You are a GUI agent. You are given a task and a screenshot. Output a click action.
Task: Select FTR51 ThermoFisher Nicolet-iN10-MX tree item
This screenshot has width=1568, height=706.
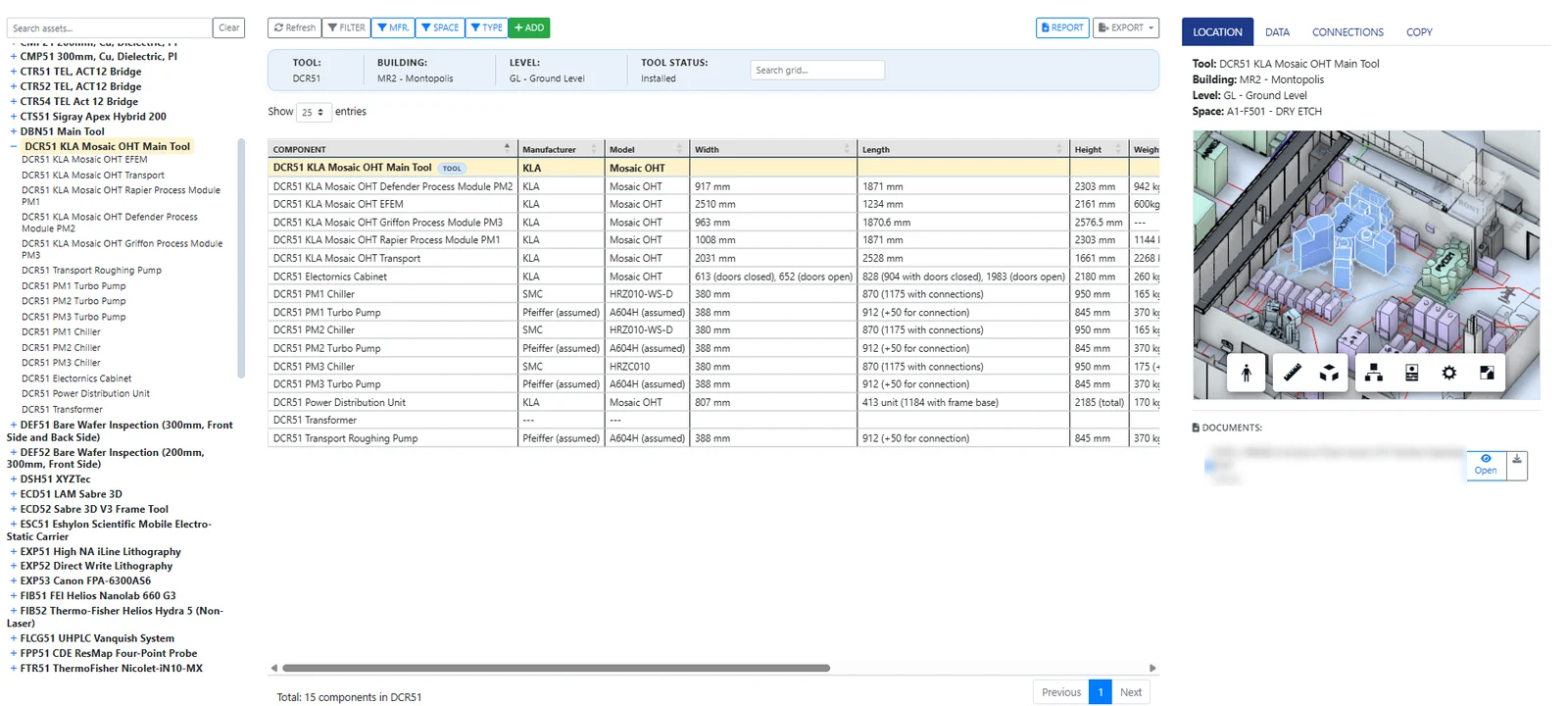(x=112, y=669)
